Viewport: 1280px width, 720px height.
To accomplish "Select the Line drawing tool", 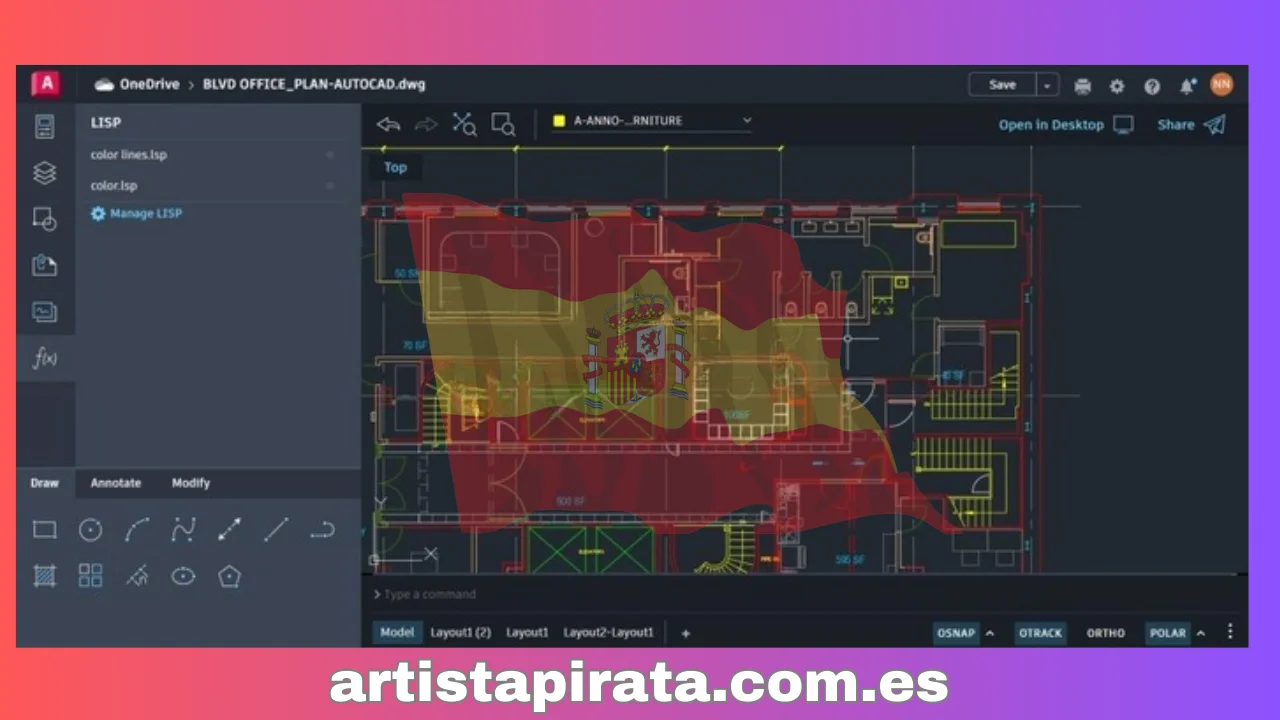I will tap(276, 529).
